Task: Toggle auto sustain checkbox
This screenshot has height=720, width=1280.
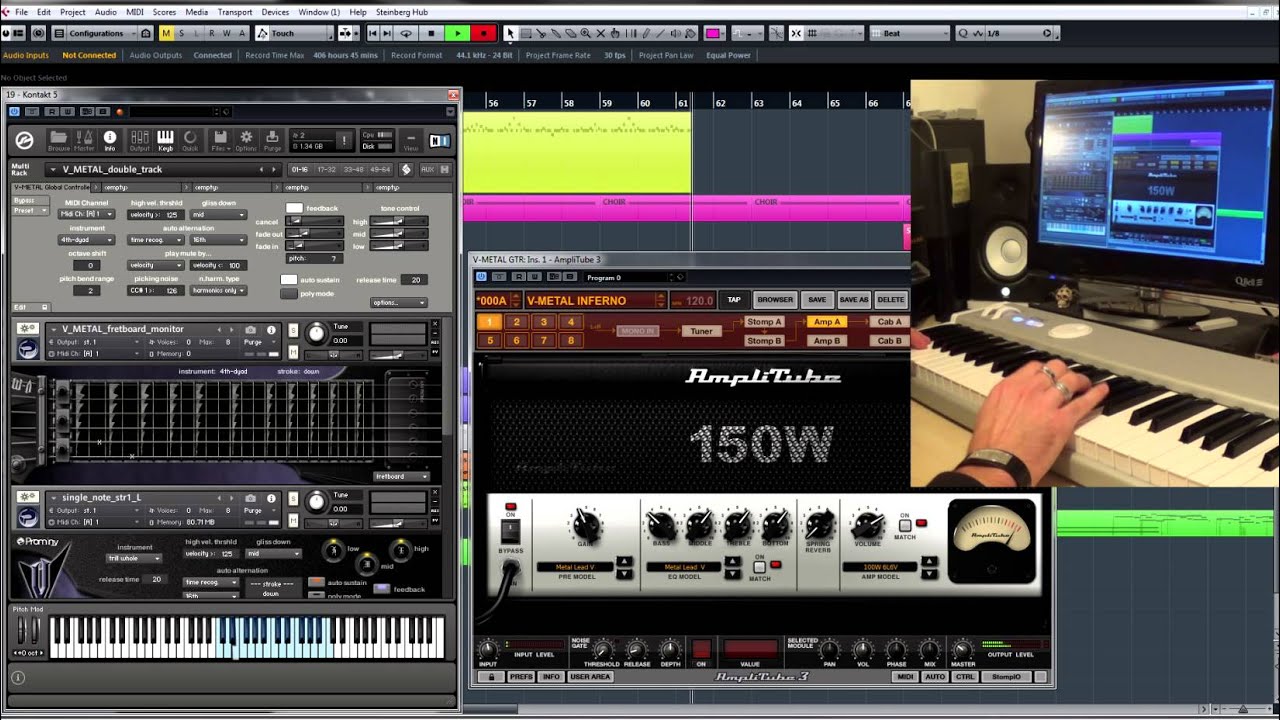Action: click(288, 280)
